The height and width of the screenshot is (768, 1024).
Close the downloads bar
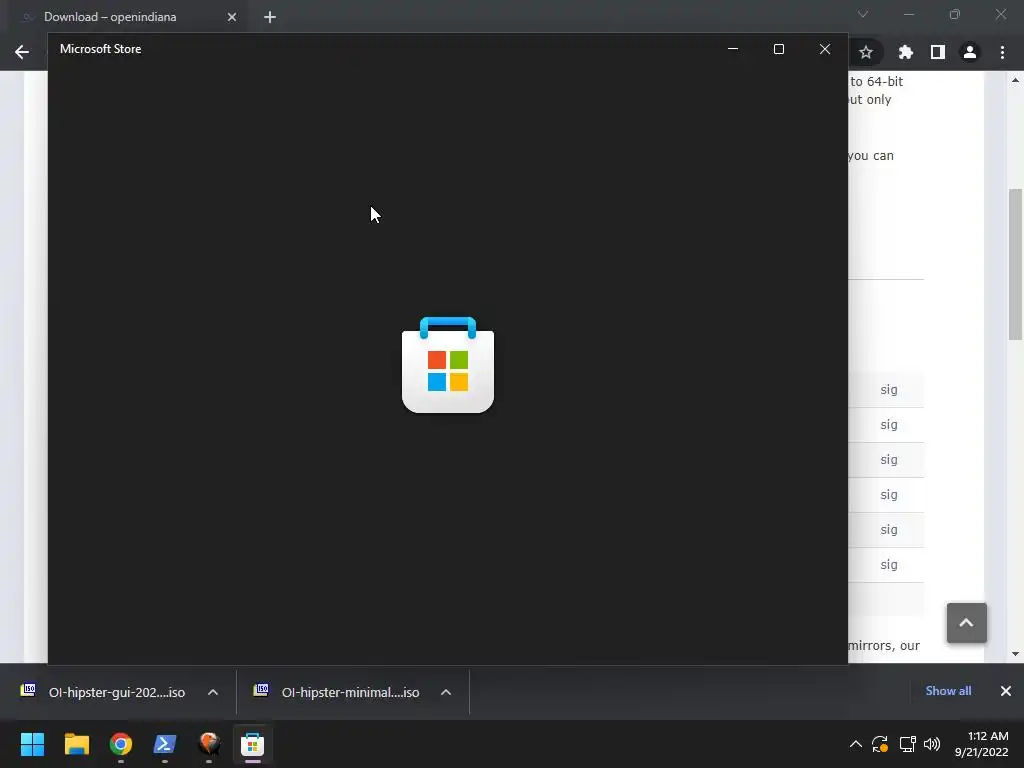coord(1006,691)
